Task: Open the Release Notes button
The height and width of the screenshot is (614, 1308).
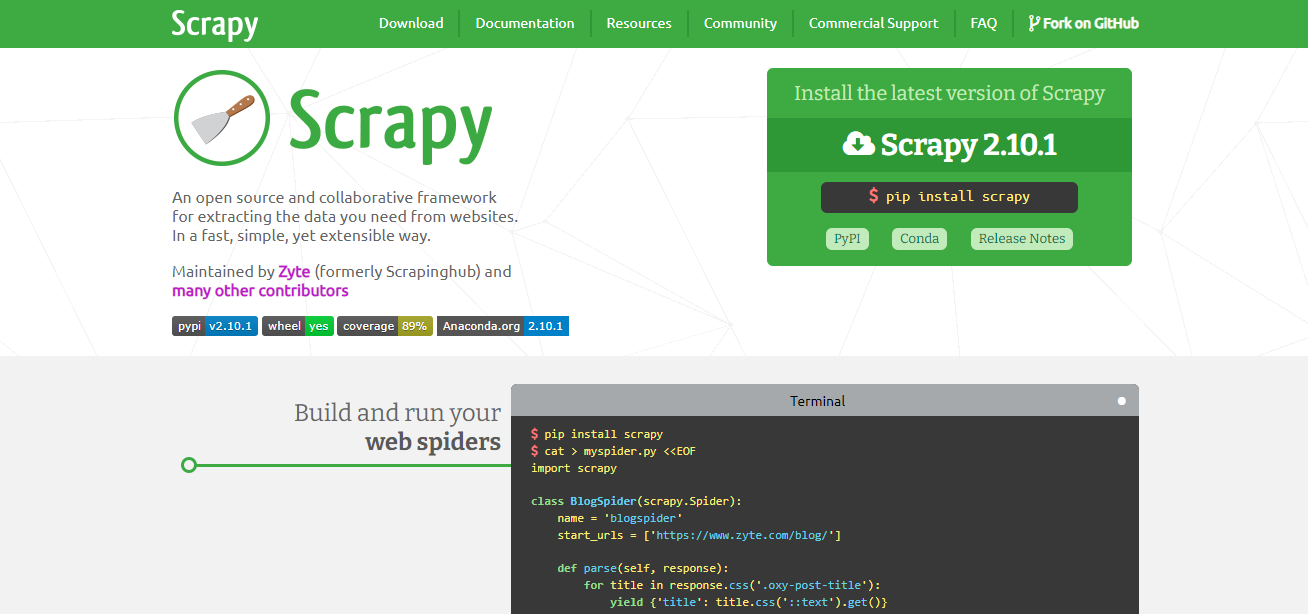Action: pos(1022,239)
